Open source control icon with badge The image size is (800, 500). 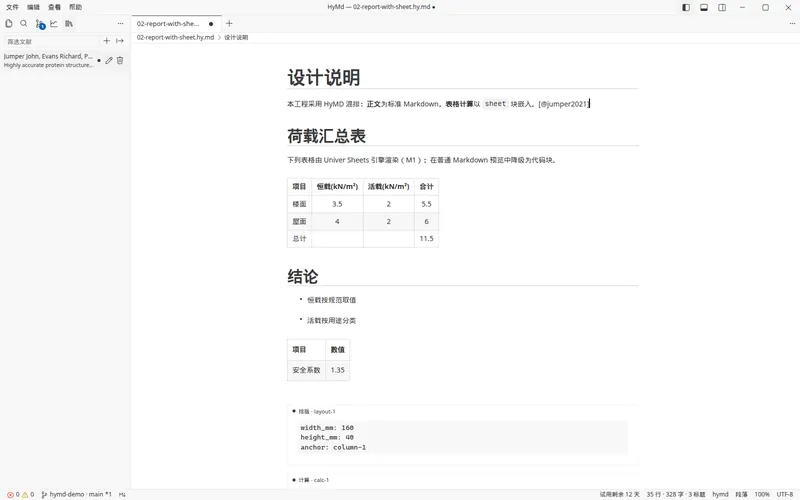pyautogui.click(x=40, y=24)
